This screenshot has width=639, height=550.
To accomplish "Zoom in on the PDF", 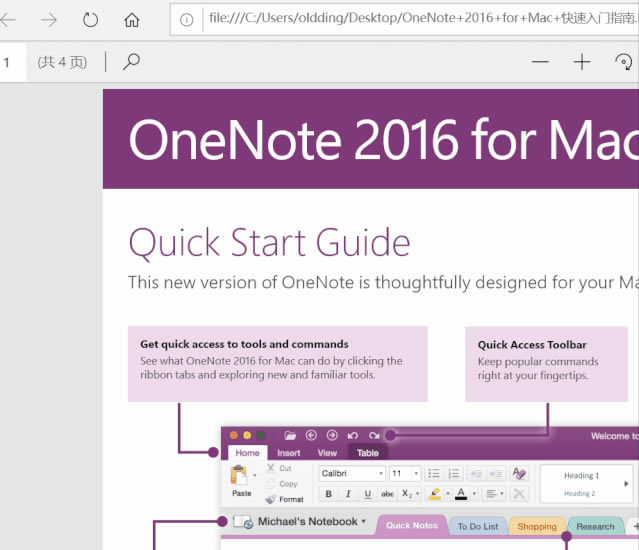I will 582,62.
